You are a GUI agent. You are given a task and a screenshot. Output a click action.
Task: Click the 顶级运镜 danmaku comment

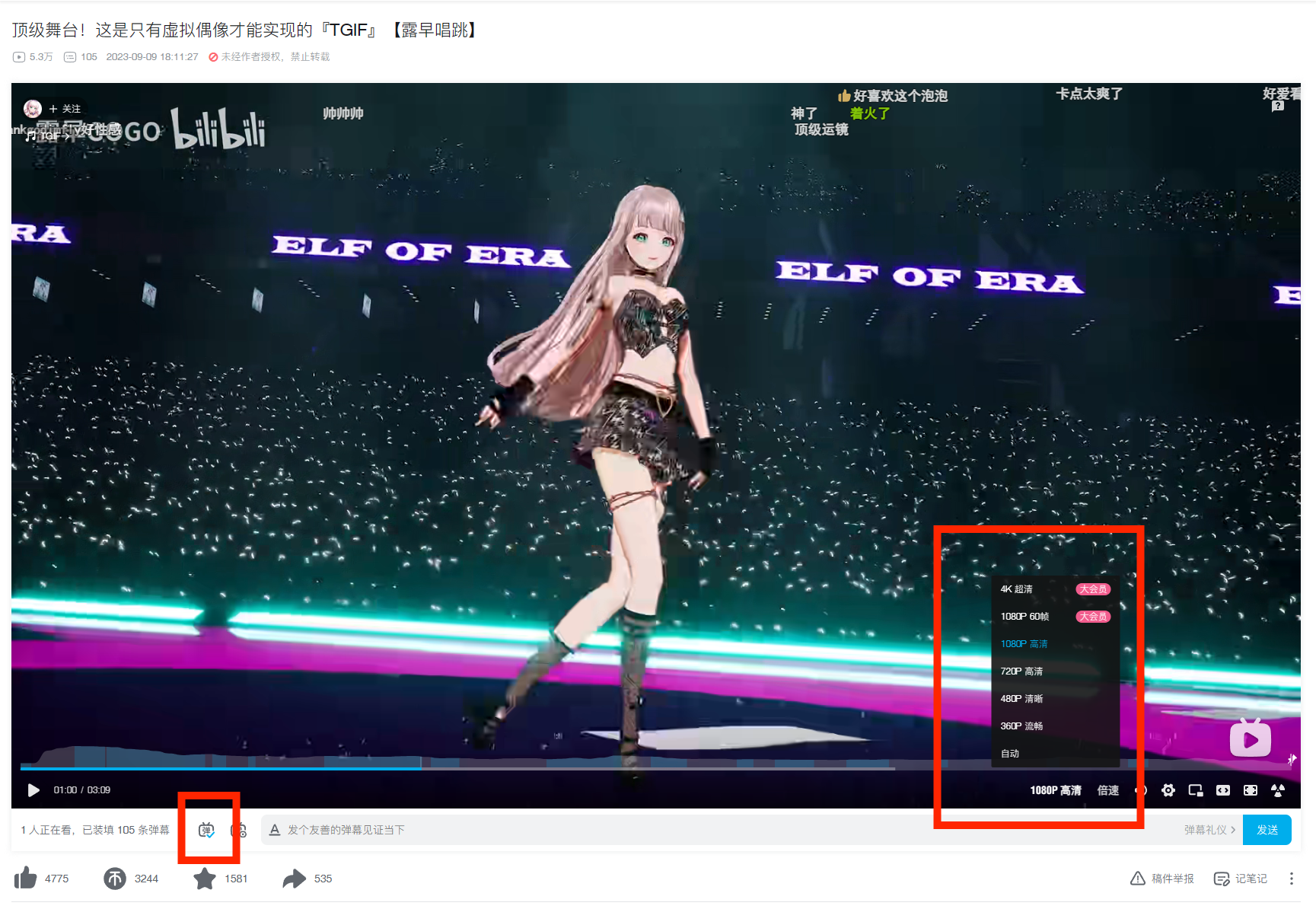pyautogui.click(x=821, y=129)
